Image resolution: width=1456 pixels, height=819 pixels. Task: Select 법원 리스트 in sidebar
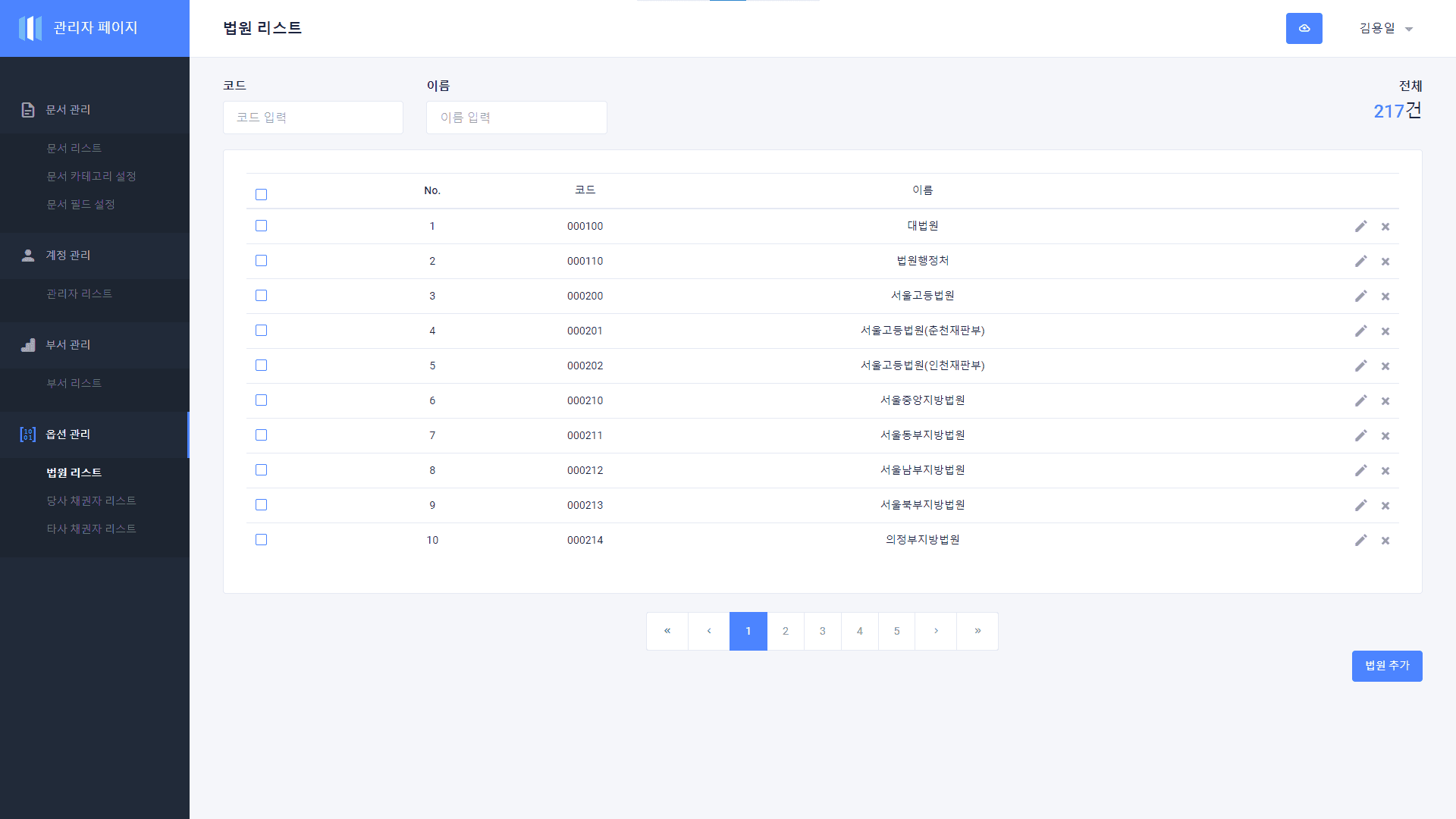coord(74,472)
